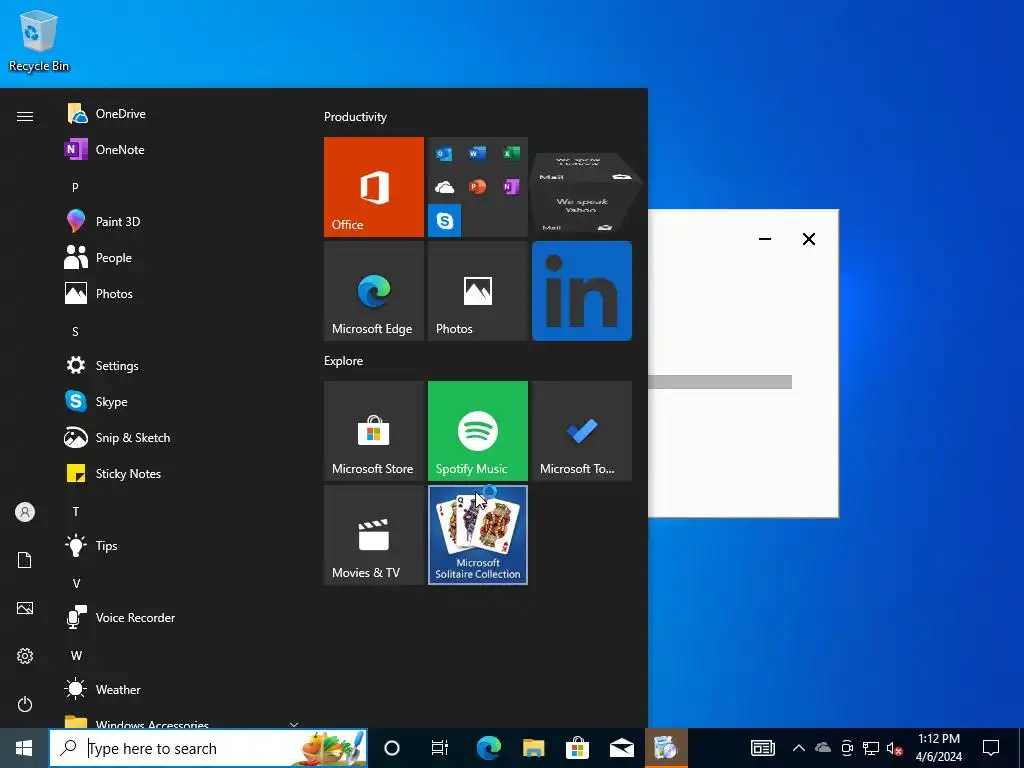Click the volume icon in system tray
This screenshot has width=1024, height=768.
[894, 748]
